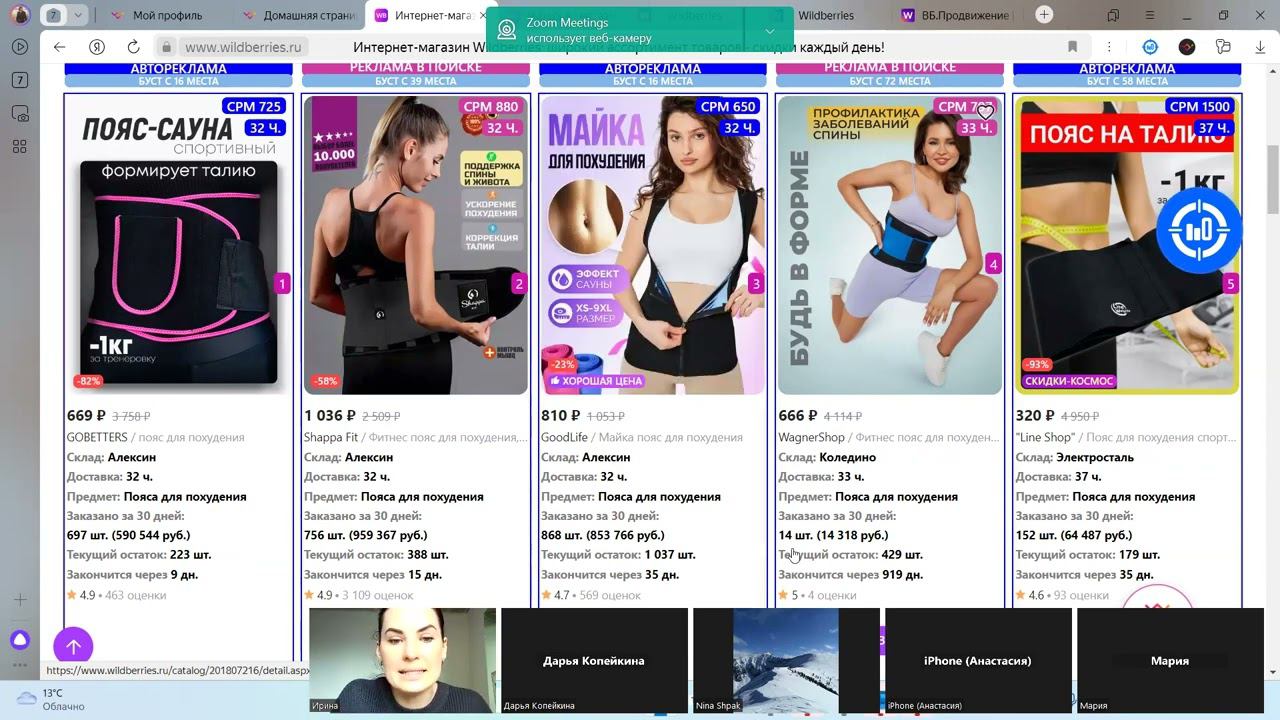The height and width of the screenshot is (720, 1280).
Task: Switch to the ВБ.Продвижение tab
Action: pyautogui.click(x=957, y=15)
